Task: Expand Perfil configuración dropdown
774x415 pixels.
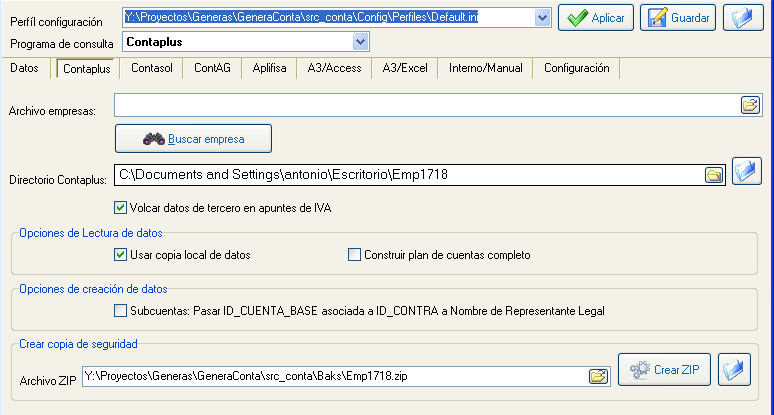Action: click(542, 18)
